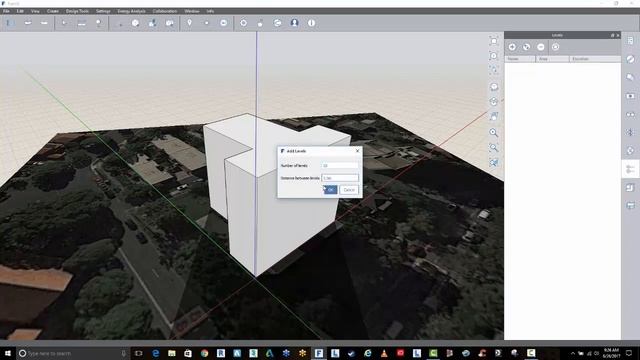Open the Properties palette icon at top right

tap(631, 41)
